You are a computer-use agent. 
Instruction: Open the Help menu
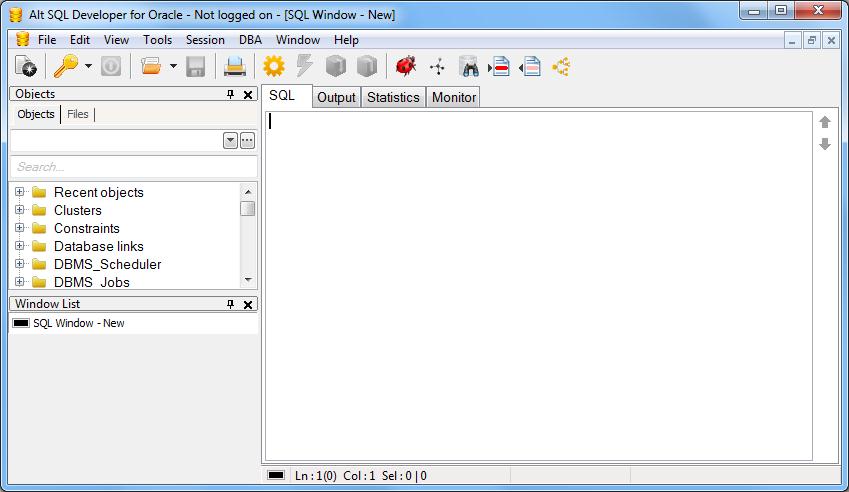pyautogui.click(x=346, y=40)
